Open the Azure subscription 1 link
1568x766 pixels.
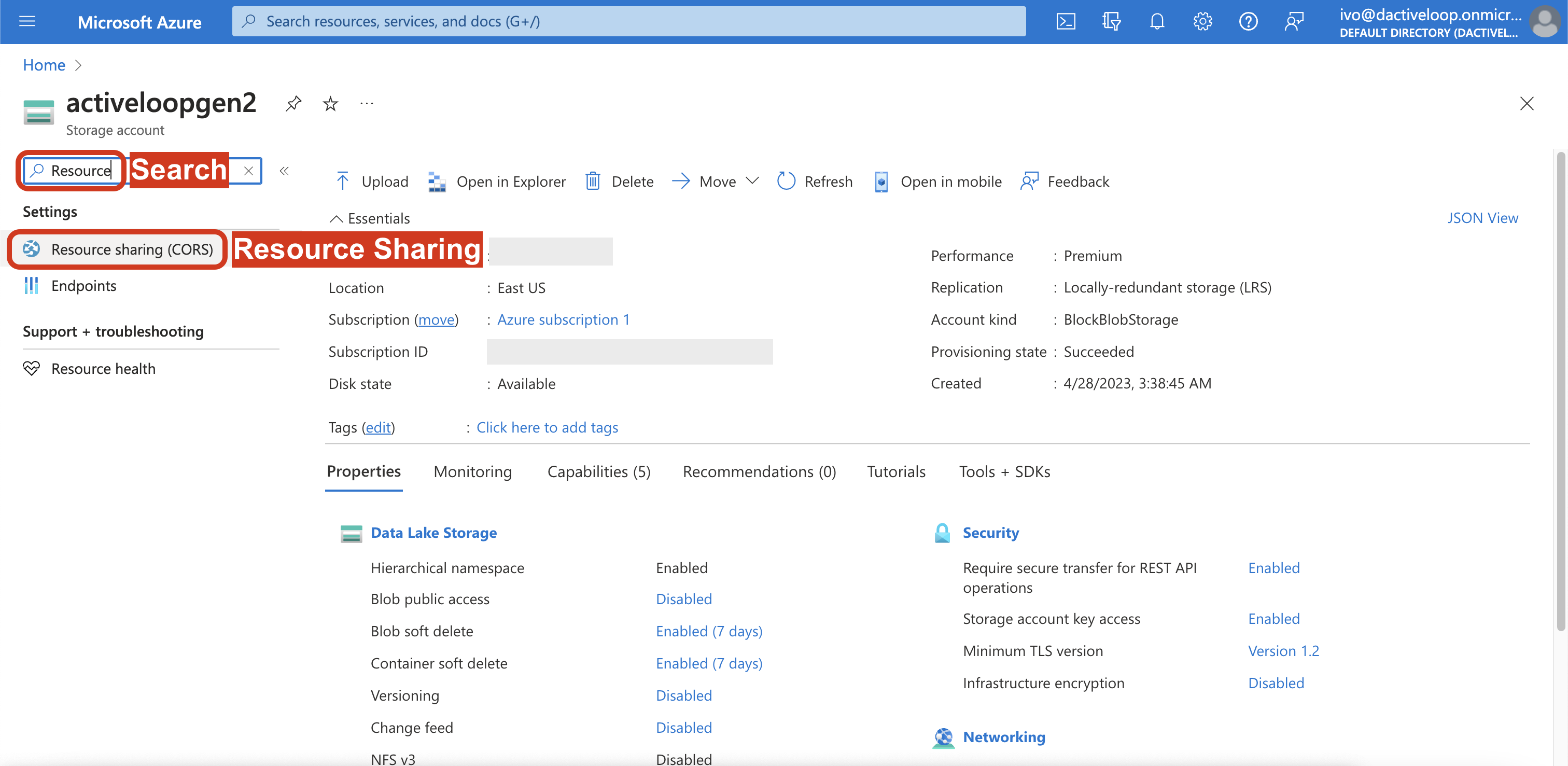563,319
